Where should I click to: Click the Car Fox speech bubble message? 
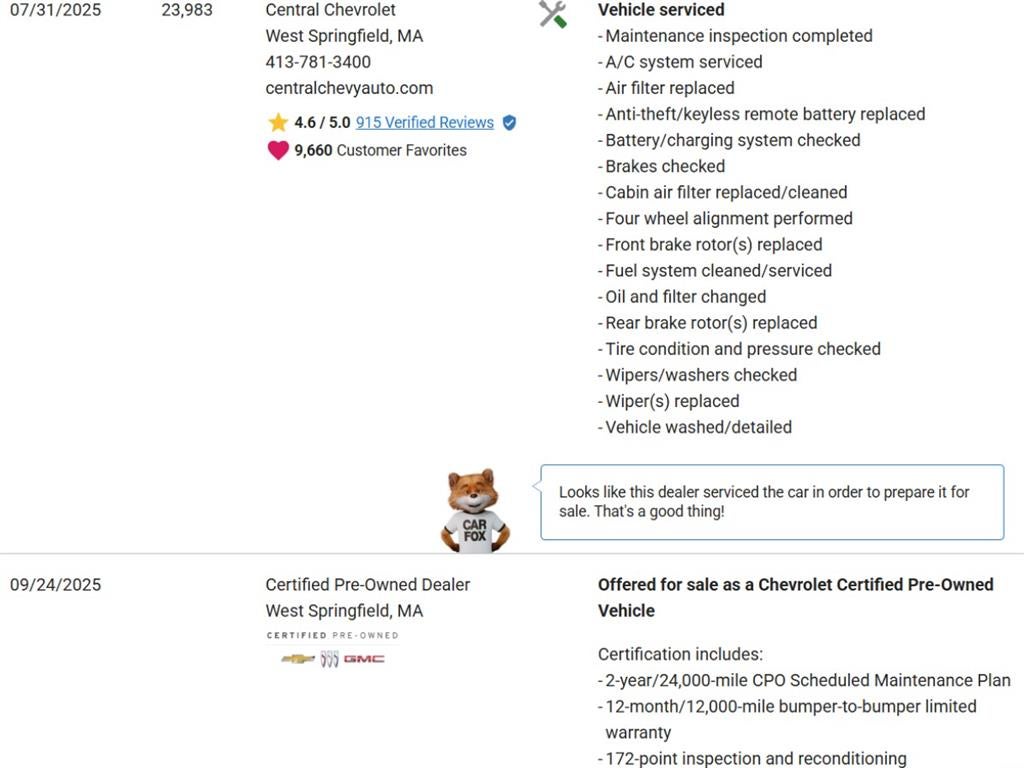(771, 502)
